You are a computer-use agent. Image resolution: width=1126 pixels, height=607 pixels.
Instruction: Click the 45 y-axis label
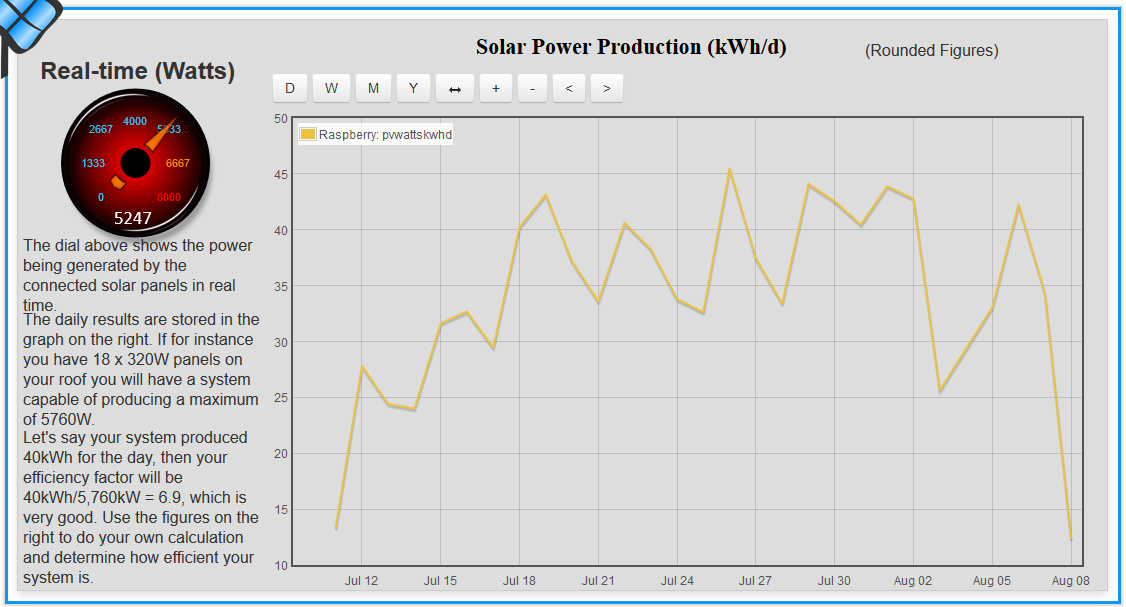(281, 175)
